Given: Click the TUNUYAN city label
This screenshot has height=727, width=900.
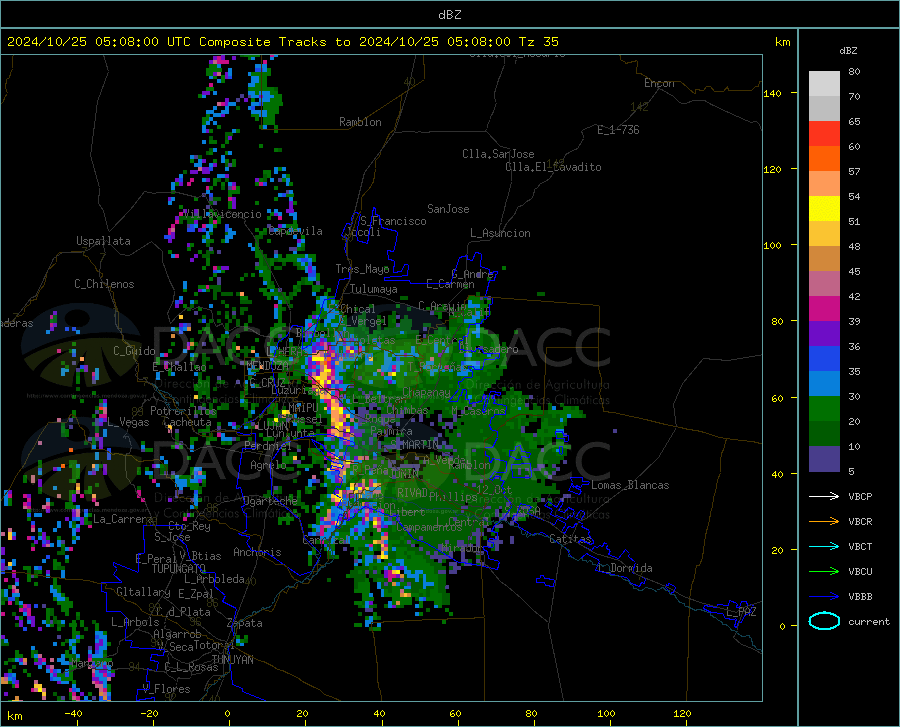Looking at the screenshot, I should [x=232, y=659].
